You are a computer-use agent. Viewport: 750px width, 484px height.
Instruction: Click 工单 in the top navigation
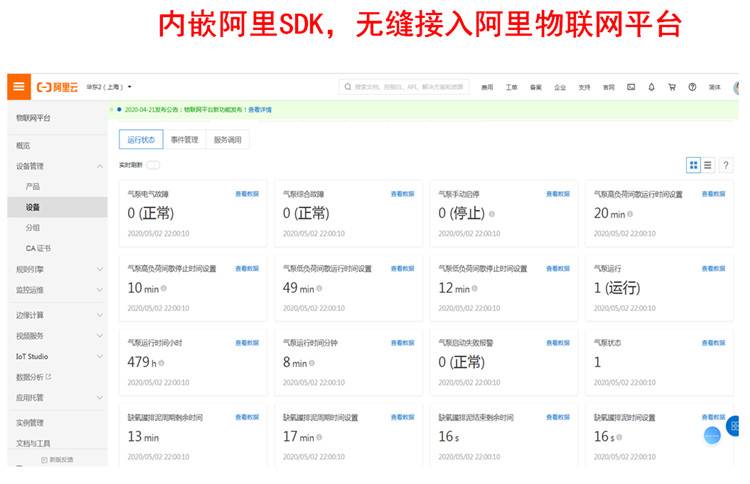511,87
